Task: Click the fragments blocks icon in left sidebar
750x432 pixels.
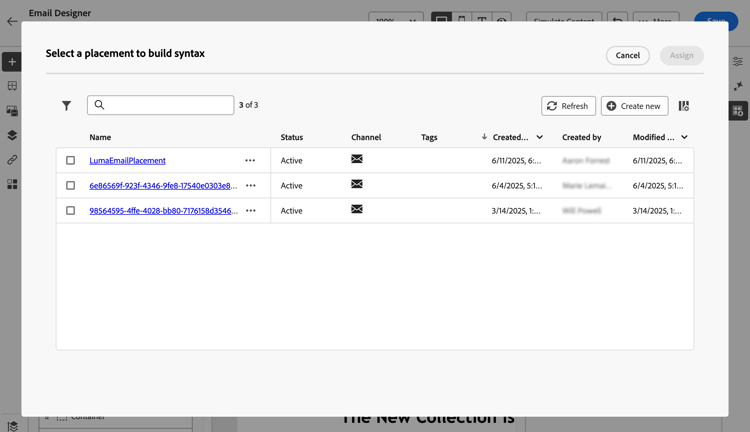Action: (12, 184)
